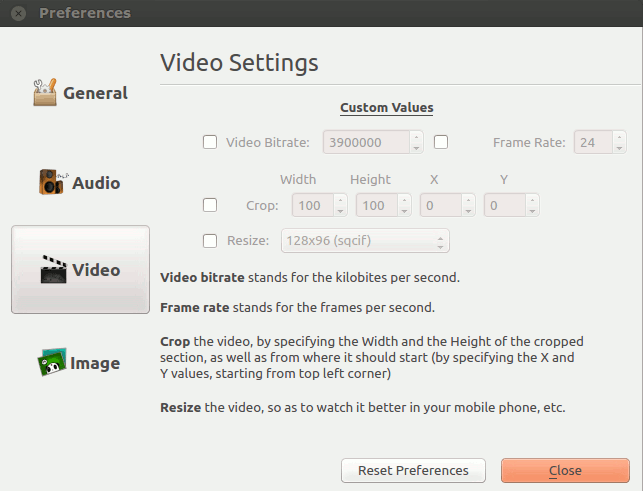Screen dimensions: 643x491
Task: Increase the Crop Y value
Action: [x=532, y=200]
